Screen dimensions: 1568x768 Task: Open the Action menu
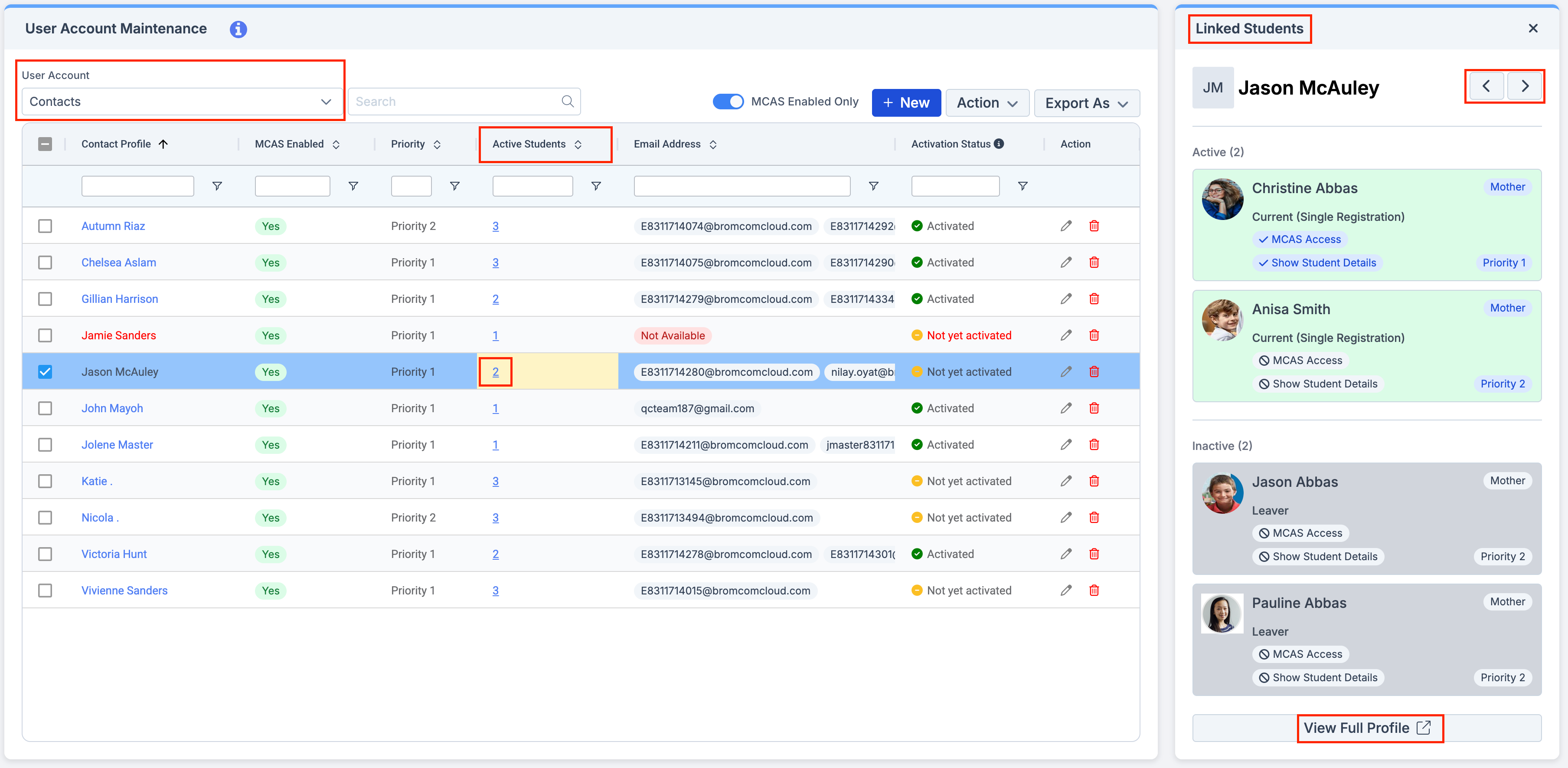(987, 102)
